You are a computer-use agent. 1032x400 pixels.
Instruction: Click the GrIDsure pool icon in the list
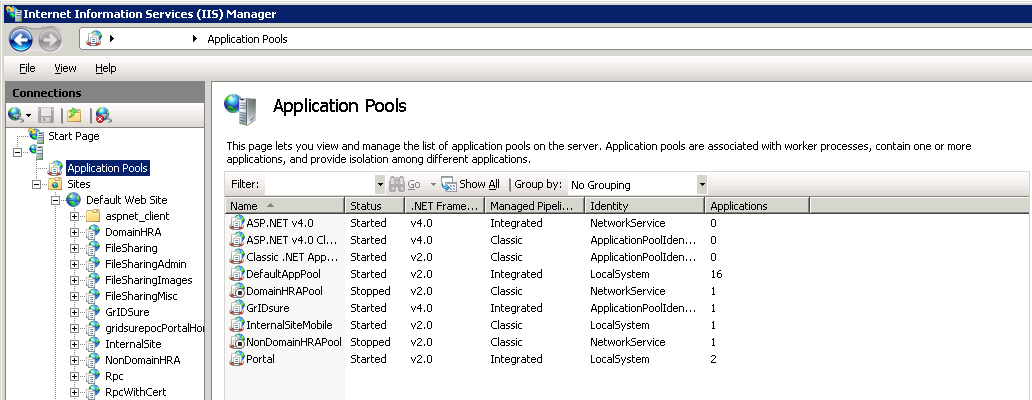pyautogui.click(x=237, y=308)
